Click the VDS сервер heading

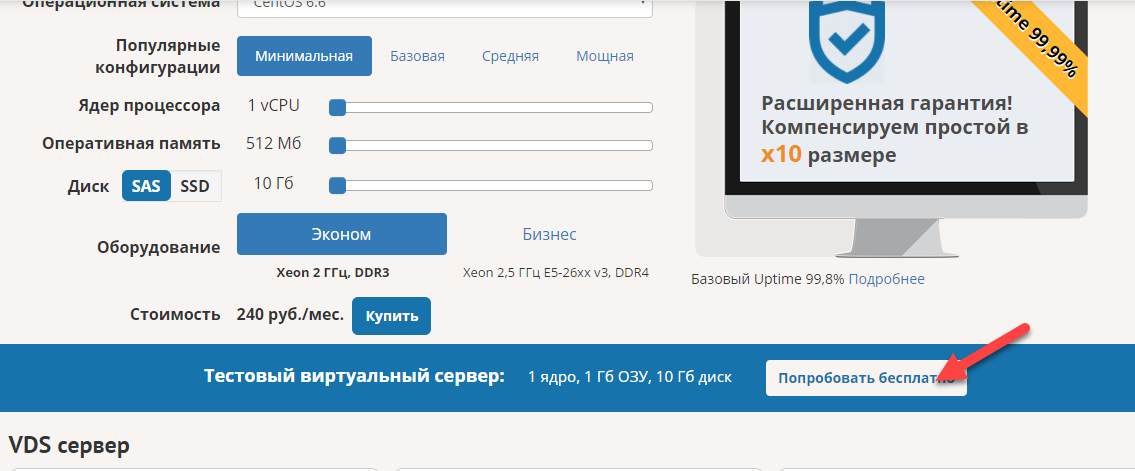click(x=69, y=443)
